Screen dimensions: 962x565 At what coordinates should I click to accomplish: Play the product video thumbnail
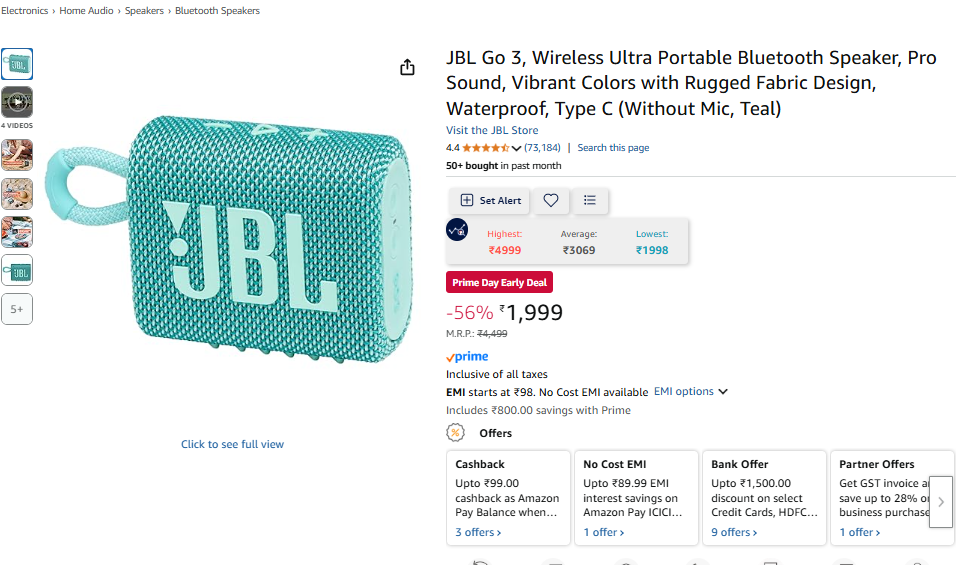click(x=17, y=102)
